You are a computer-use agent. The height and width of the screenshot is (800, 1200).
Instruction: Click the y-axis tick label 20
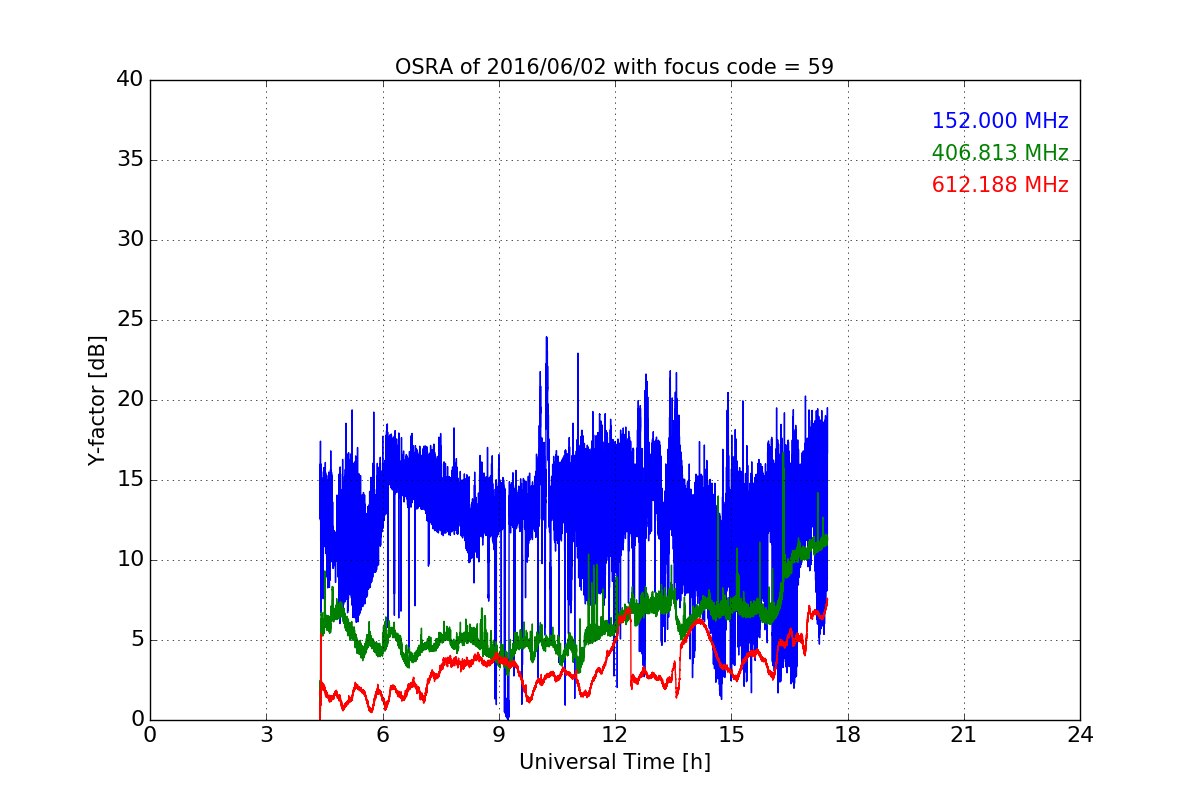pos(130,400)
